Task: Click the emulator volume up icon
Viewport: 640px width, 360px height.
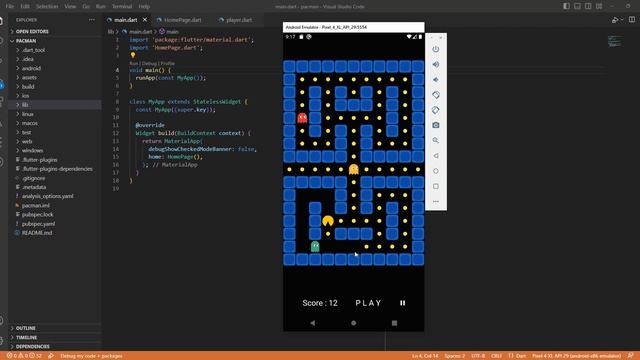Action: [x=436, y=64]
